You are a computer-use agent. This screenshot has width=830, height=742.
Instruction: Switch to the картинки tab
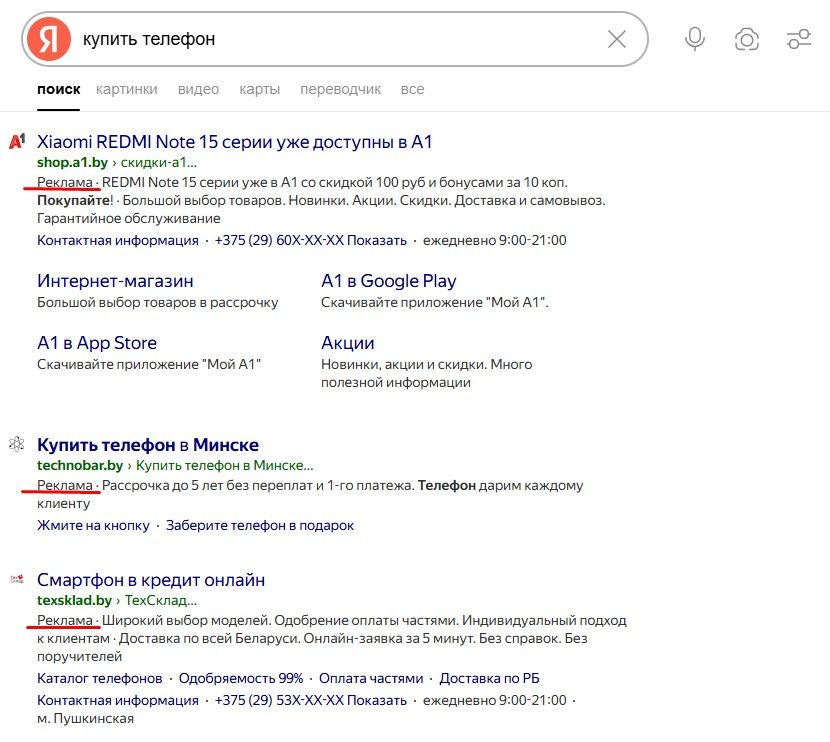click(x=126, y=89)
